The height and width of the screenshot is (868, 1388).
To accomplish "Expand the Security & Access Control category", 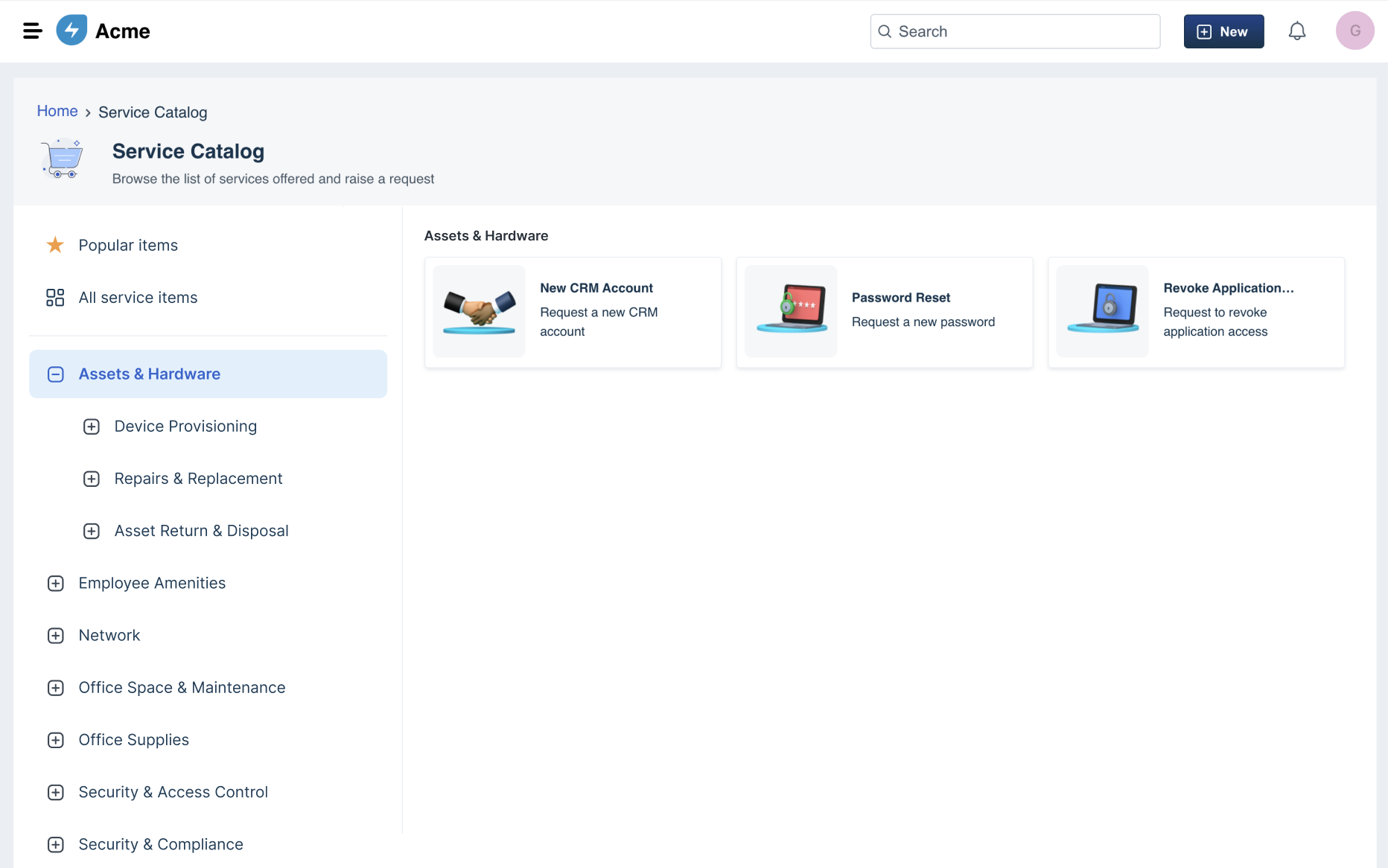I will click(56, 792).
